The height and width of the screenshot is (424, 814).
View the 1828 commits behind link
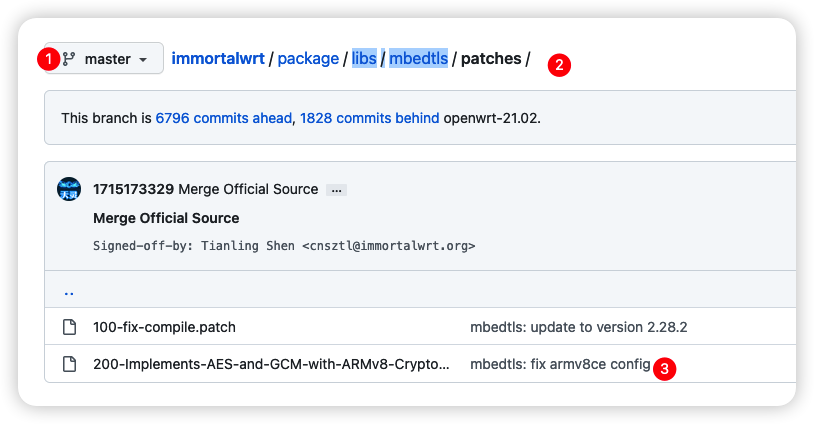pos(370,118)
